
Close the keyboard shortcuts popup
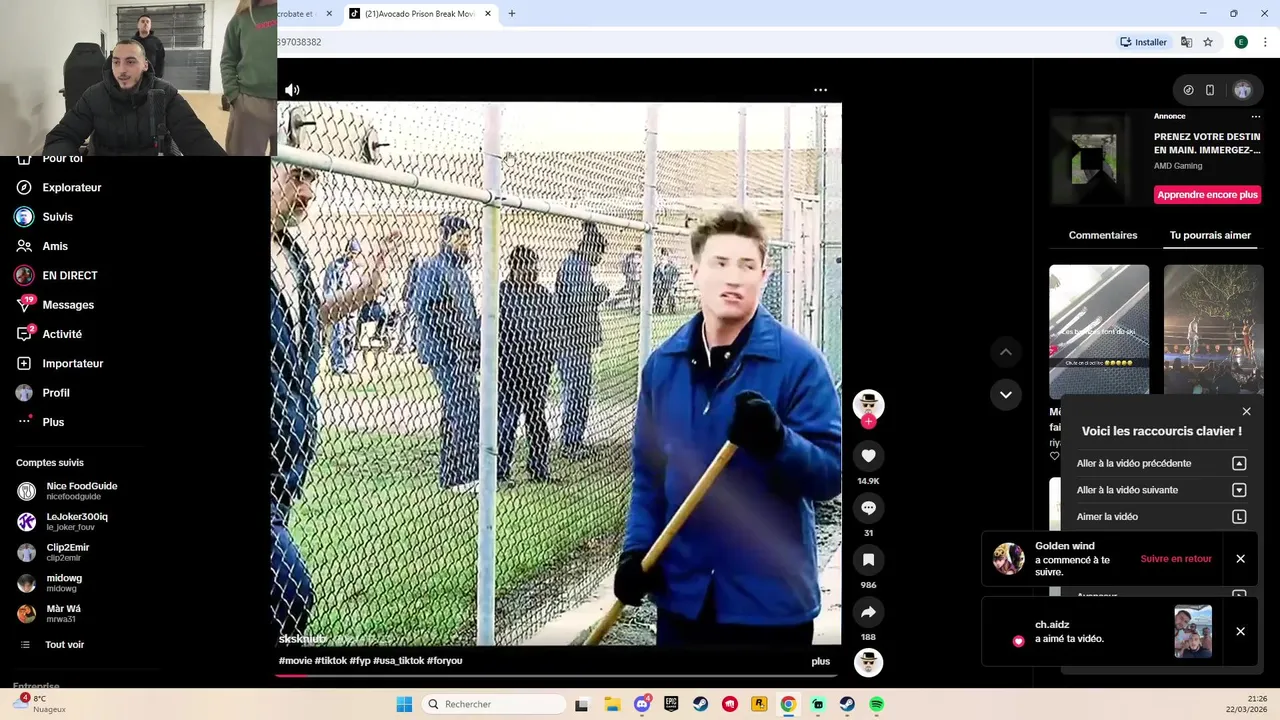pos(1246,411)
